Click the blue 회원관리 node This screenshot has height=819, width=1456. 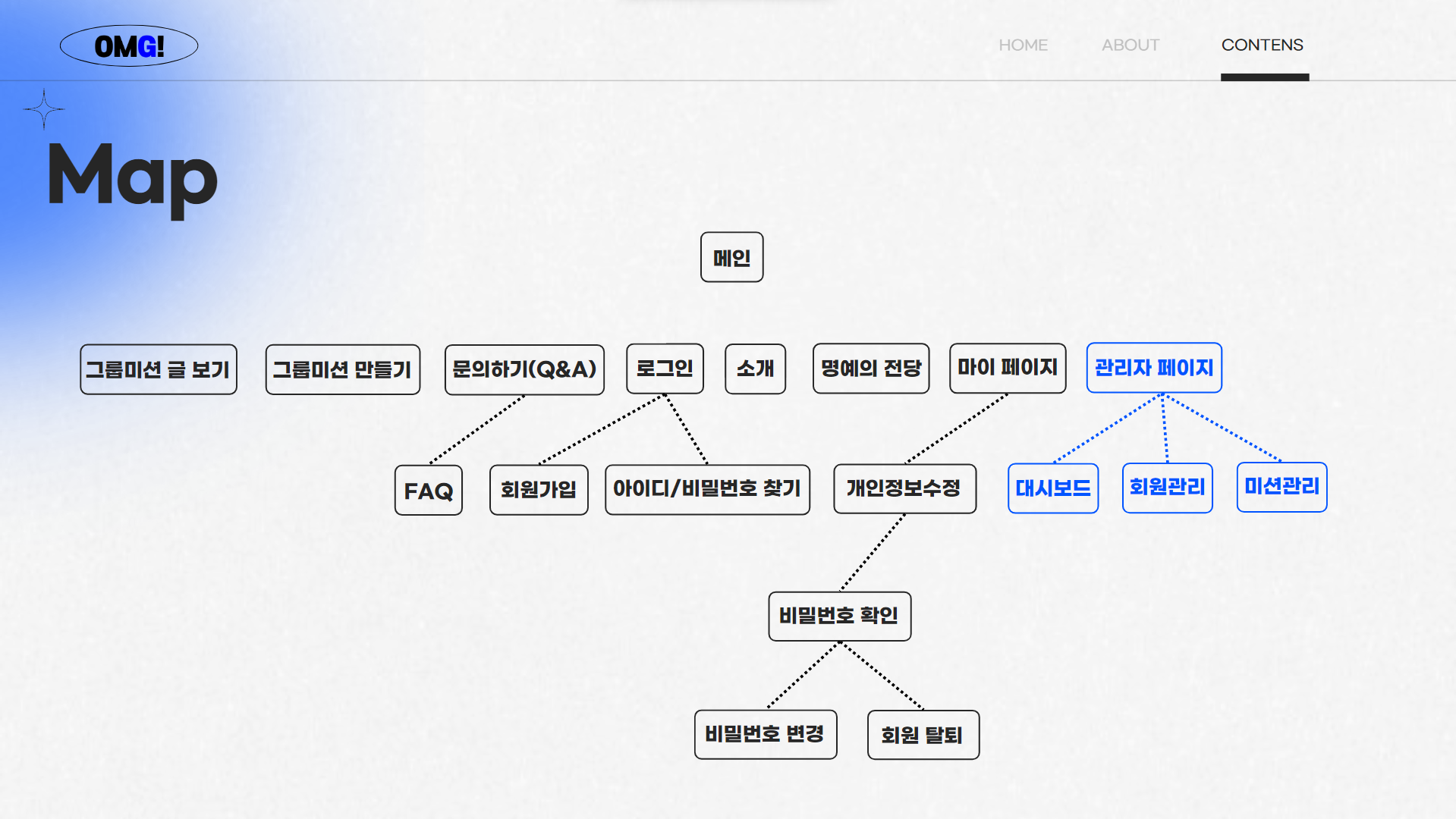tap(1167, 488)
